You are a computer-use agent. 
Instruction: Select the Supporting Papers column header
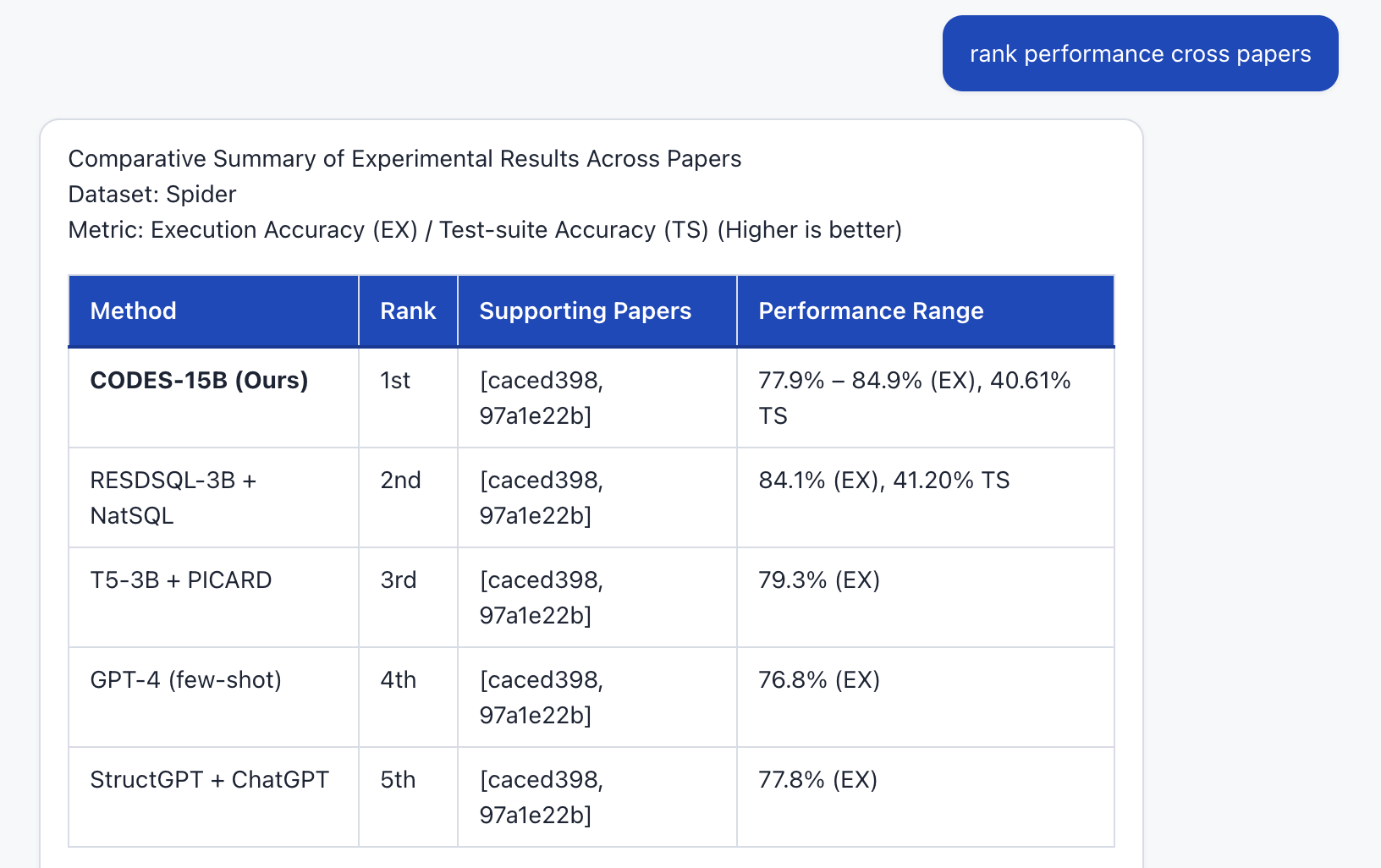click(585, 311)
